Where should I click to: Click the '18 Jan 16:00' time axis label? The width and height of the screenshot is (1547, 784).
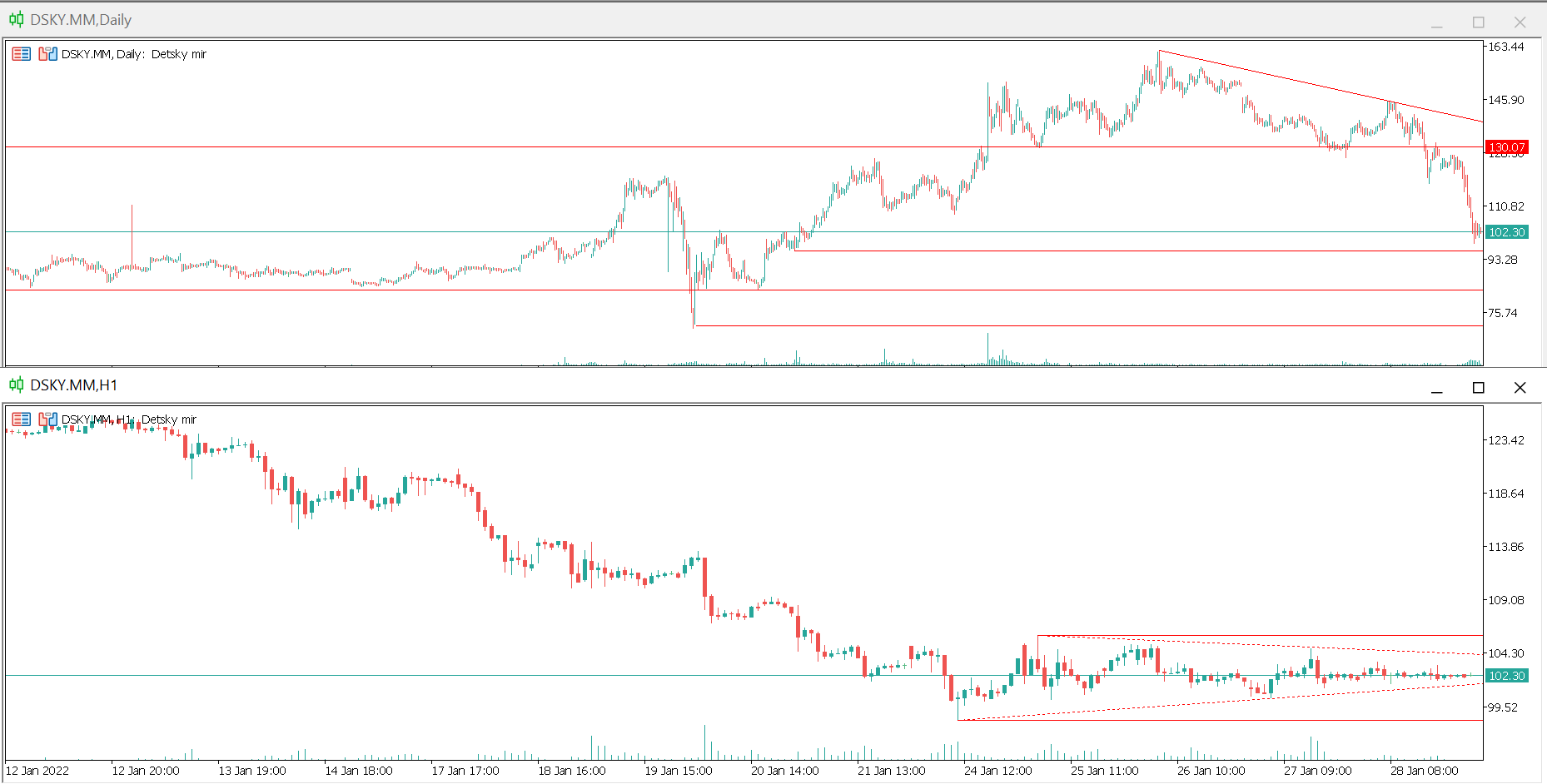572,771
